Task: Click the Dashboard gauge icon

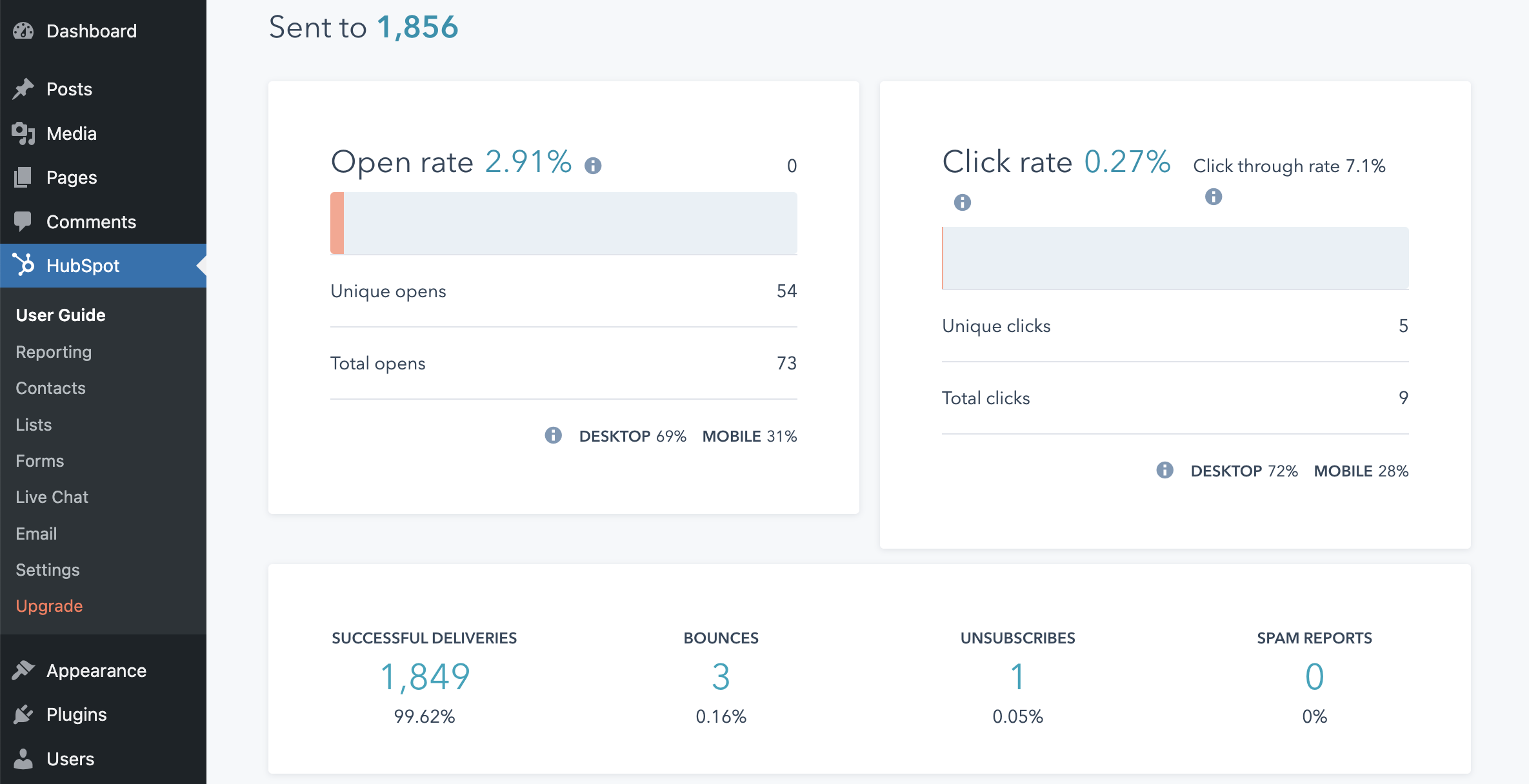Action: pos(23,31)
